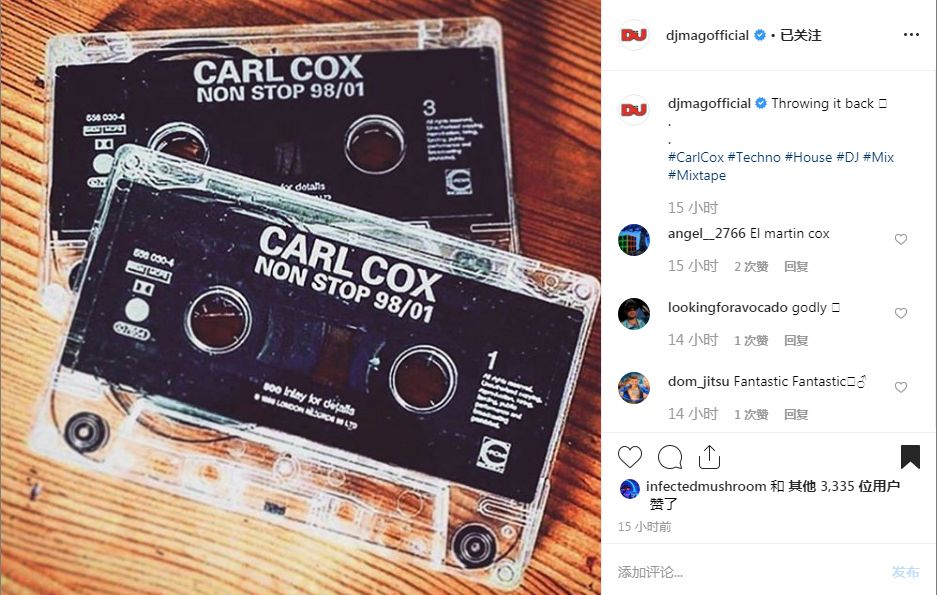The width and height of the screenshot is (937, 595).
Task: Click the #CarlCox hashtag
Action: (x=696, y=157)
